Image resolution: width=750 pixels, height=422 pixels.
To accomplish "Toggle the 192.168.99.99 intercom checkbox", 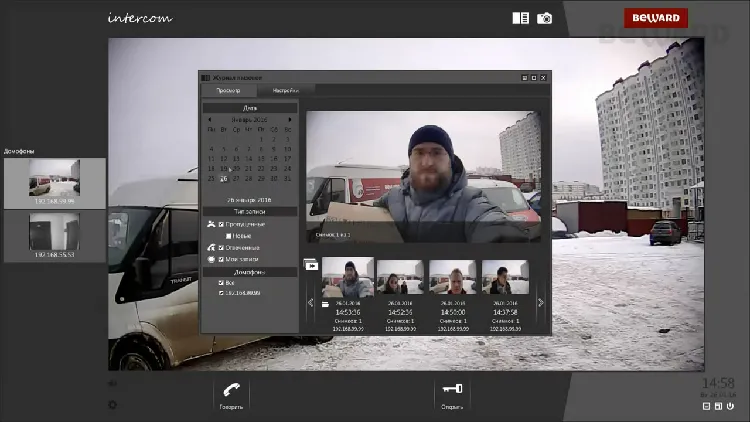I will [x=221, y=293].
